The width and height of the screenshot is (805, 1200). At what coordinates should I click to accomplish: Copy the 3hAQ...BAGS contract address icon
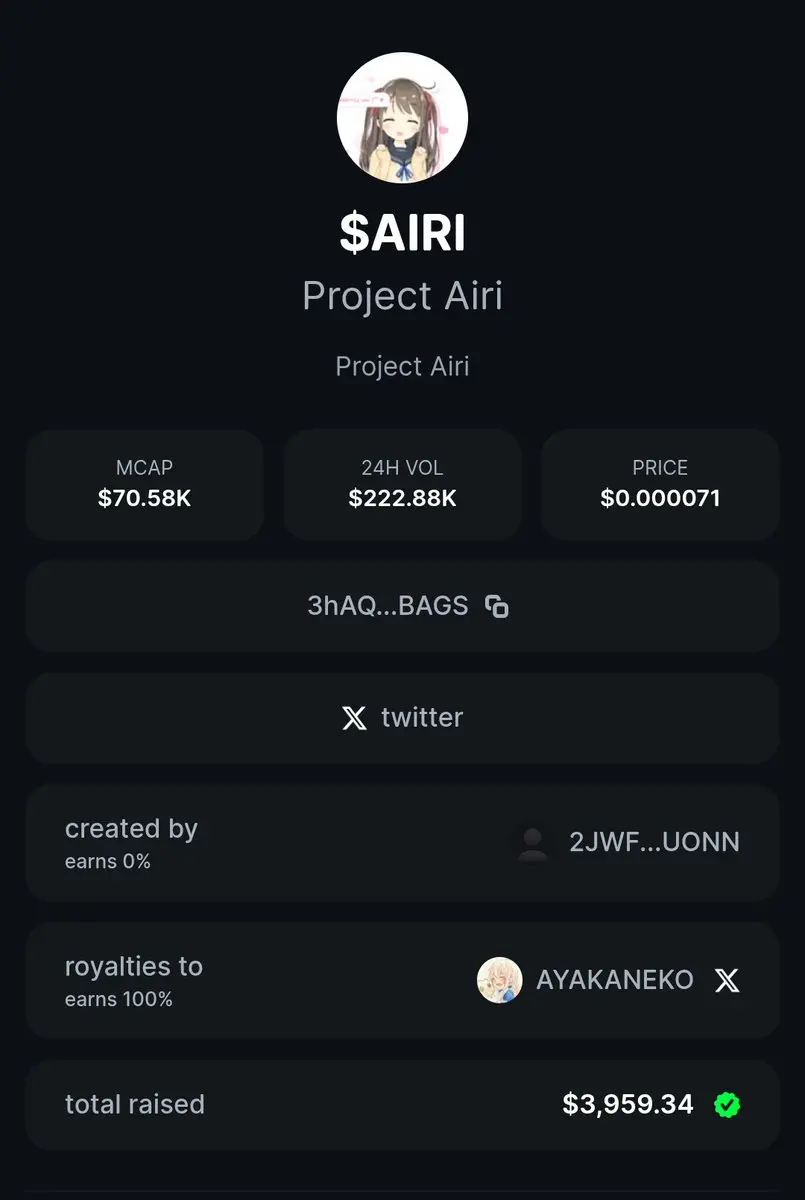click(x=497, y=606)
